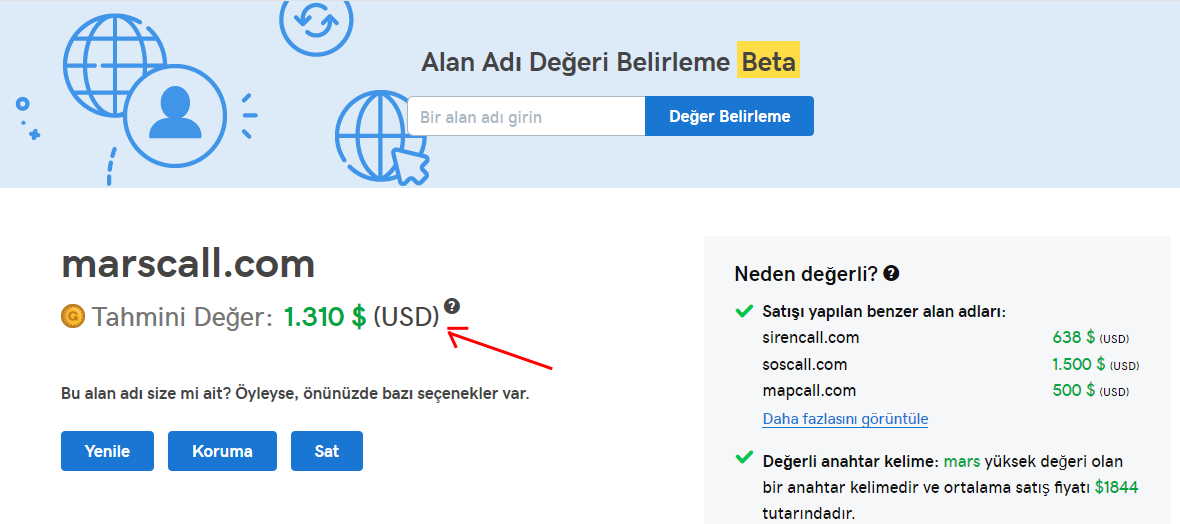Click the Yenile button

(108, 451)
